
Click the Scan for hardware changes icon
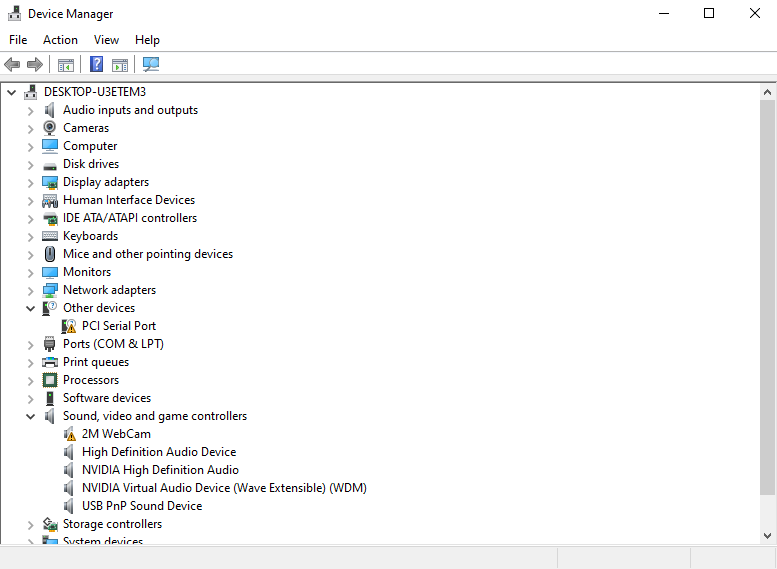(151, 64)
